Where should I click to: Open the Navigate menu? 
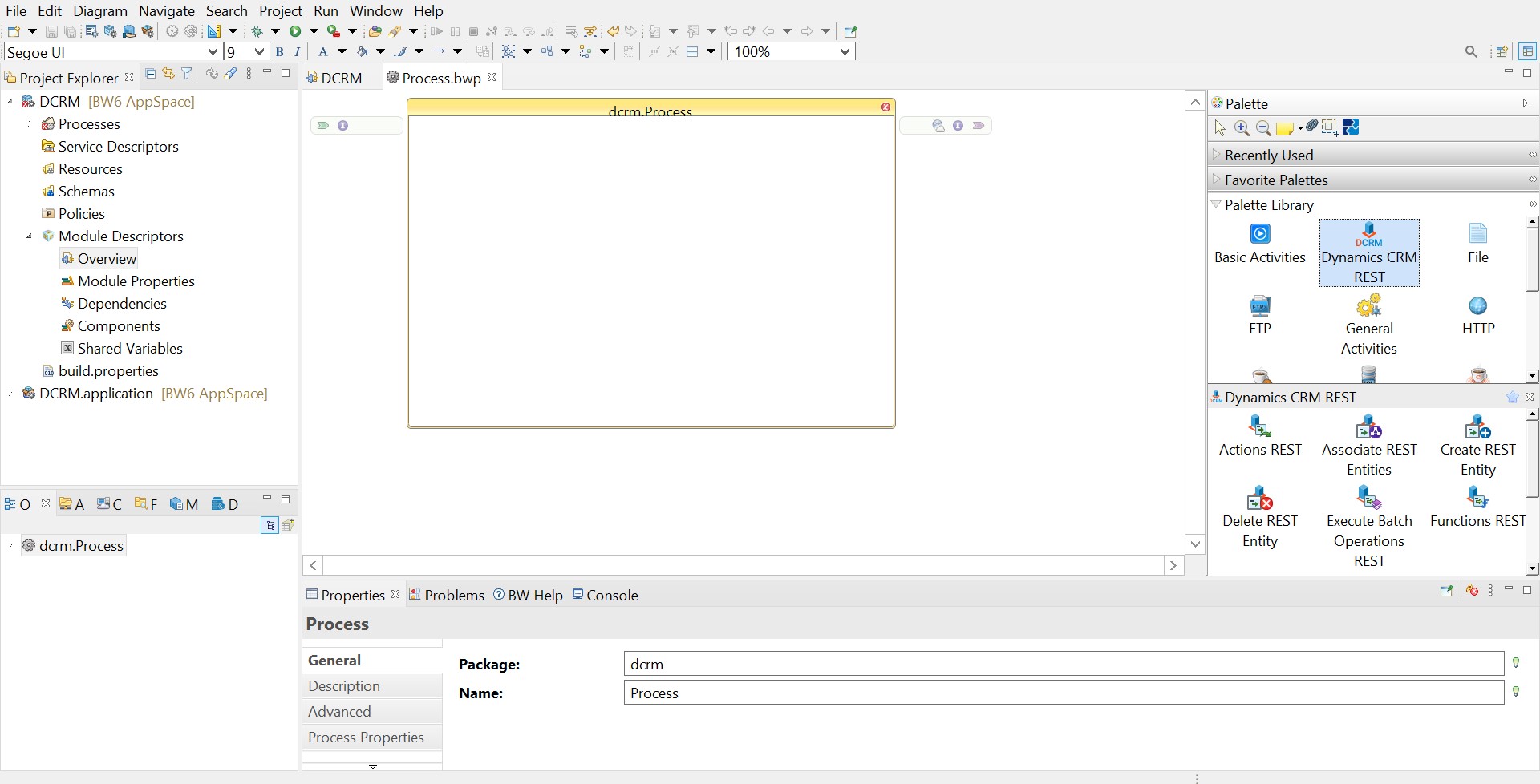[167, 10]
